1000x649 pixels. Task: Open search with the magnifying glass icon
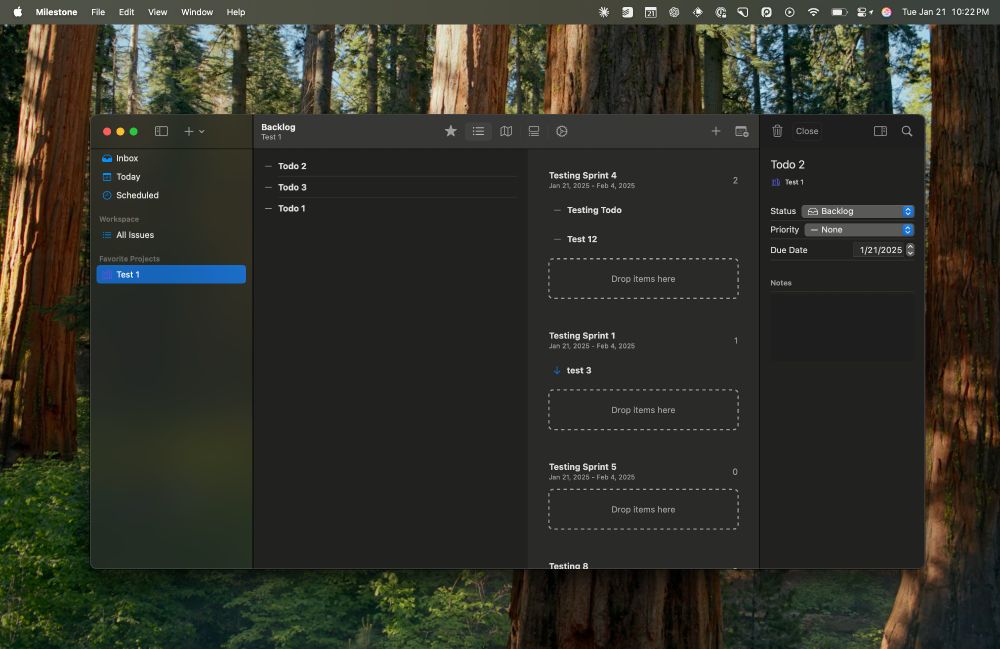(x=907, y=131)
